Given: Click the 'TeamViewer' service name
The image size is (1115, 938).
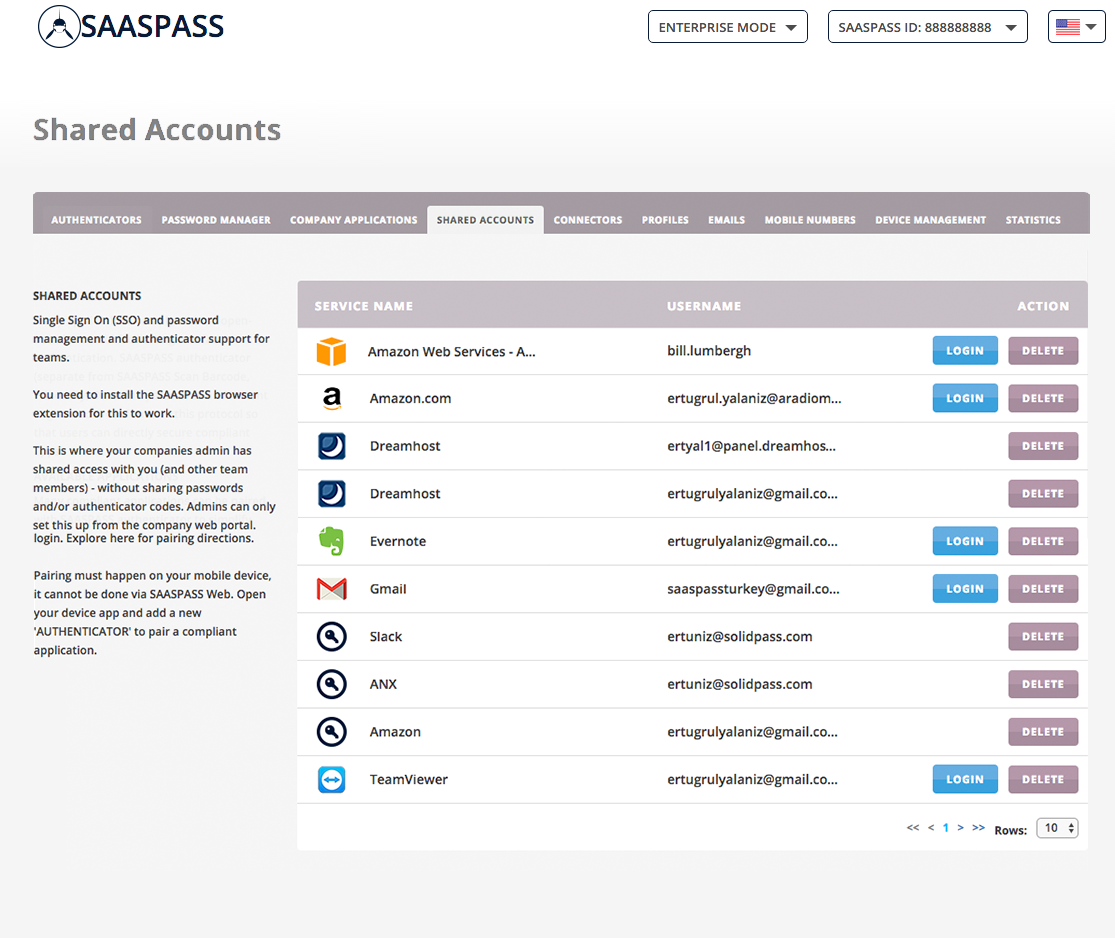Looking at the screenshot, I should click(x=409, y=779).
